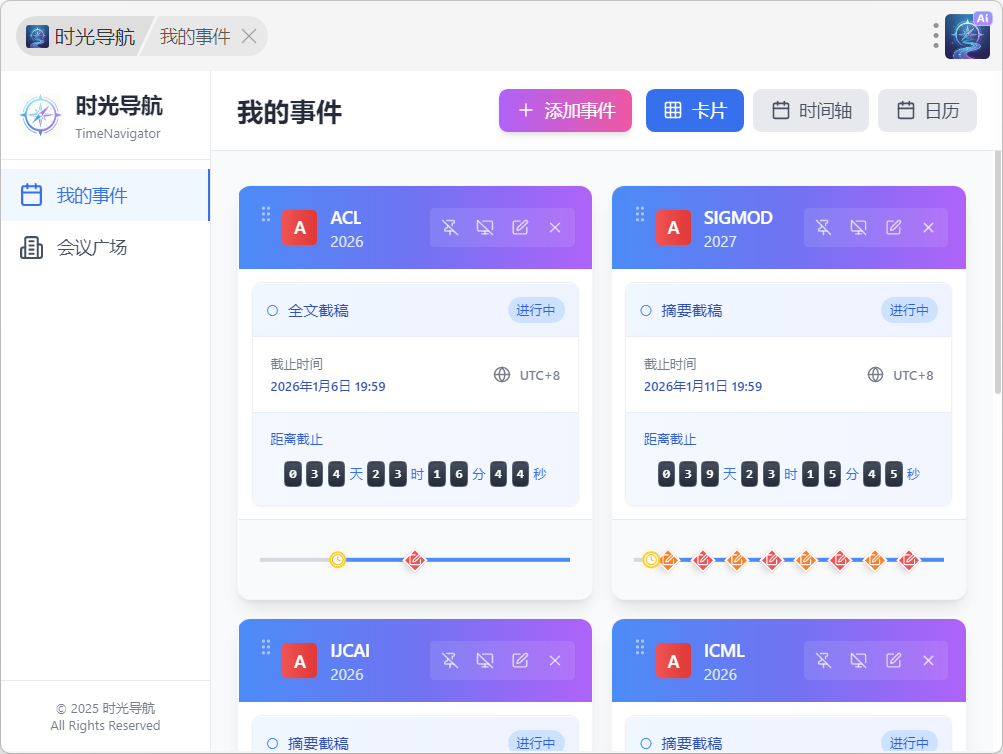This screenshot has width=1003, height=754.
Task: Hide the ACL card from screen display
Action: point(485,228)
